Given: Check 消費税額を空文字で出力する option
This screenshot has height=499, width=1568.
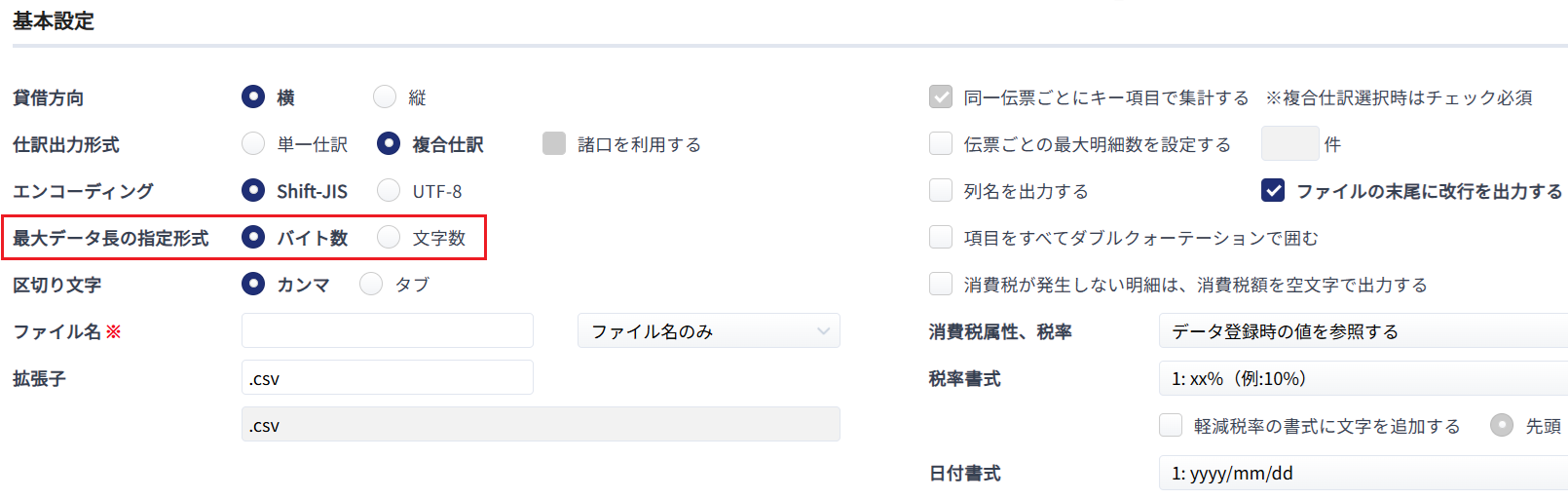Looking at the screenshot, I should pyautogui.click(x=941, y=284).
